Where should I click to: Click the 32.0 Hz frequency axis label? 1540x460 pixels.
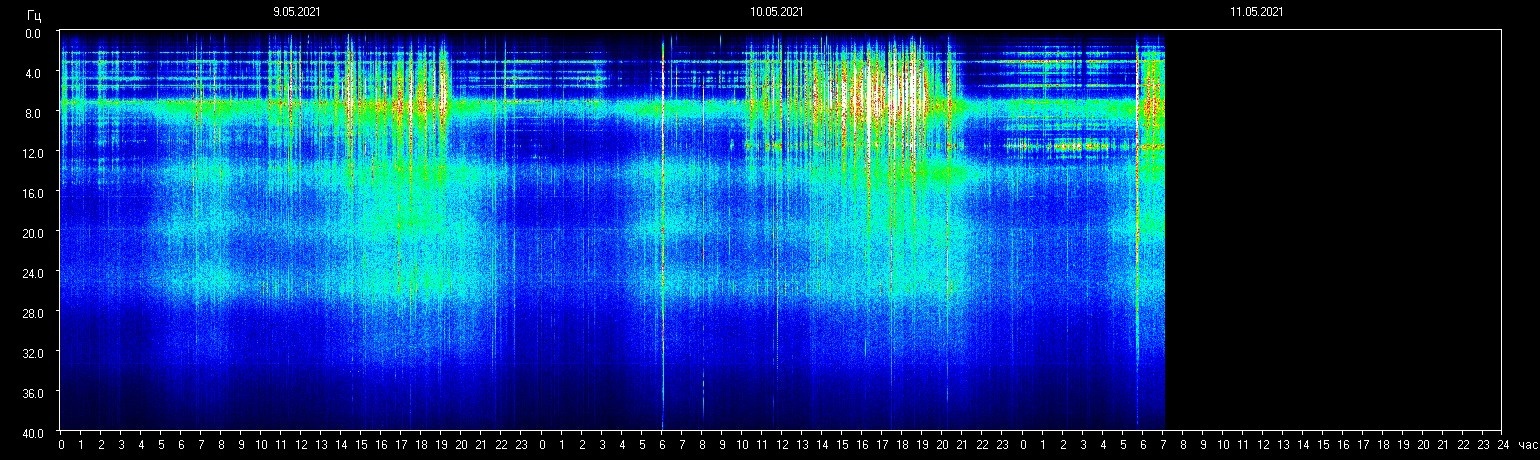[33, 353]
